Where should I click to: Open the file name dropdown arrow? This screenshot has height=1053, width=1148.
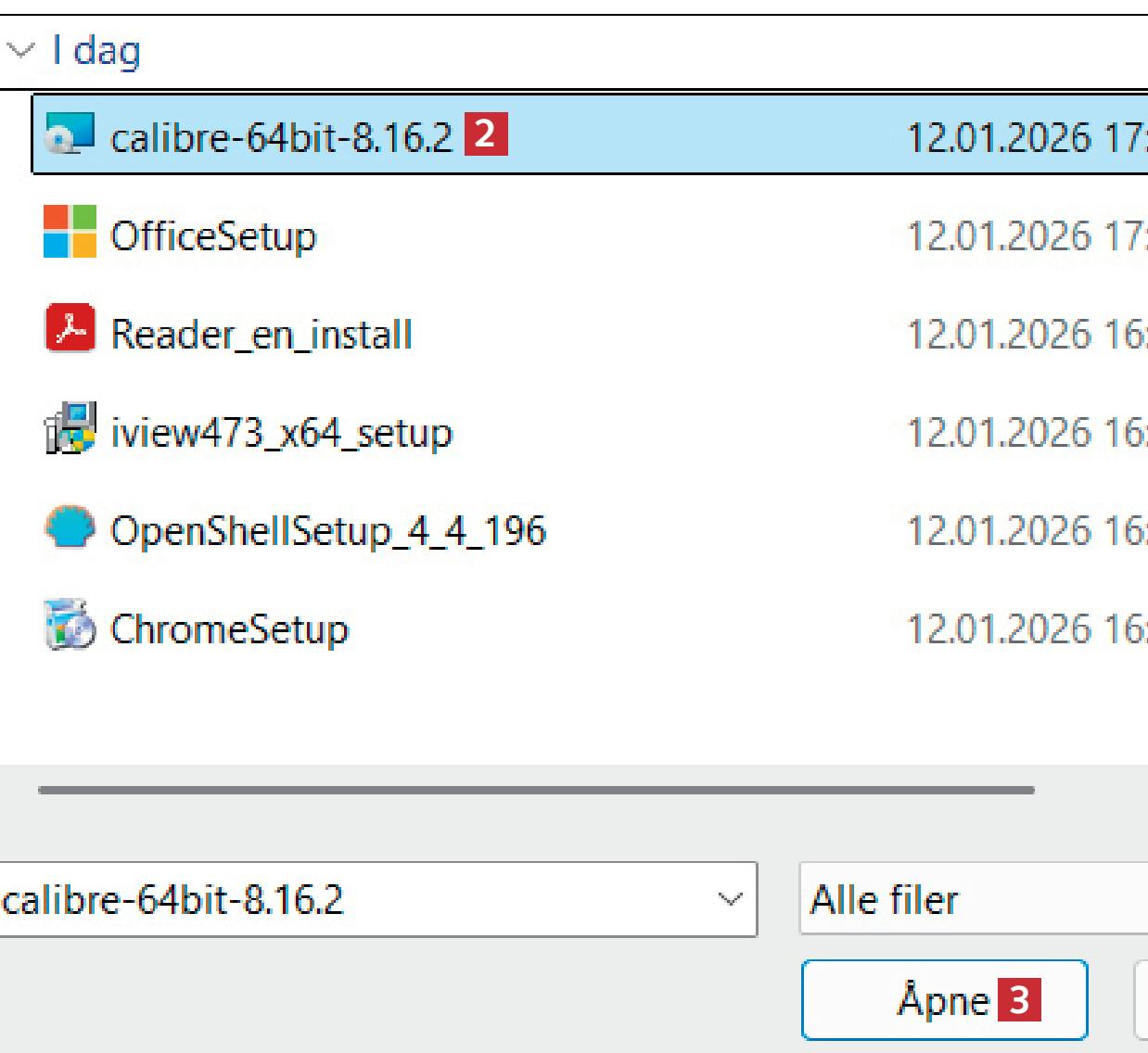pos(731,899)
